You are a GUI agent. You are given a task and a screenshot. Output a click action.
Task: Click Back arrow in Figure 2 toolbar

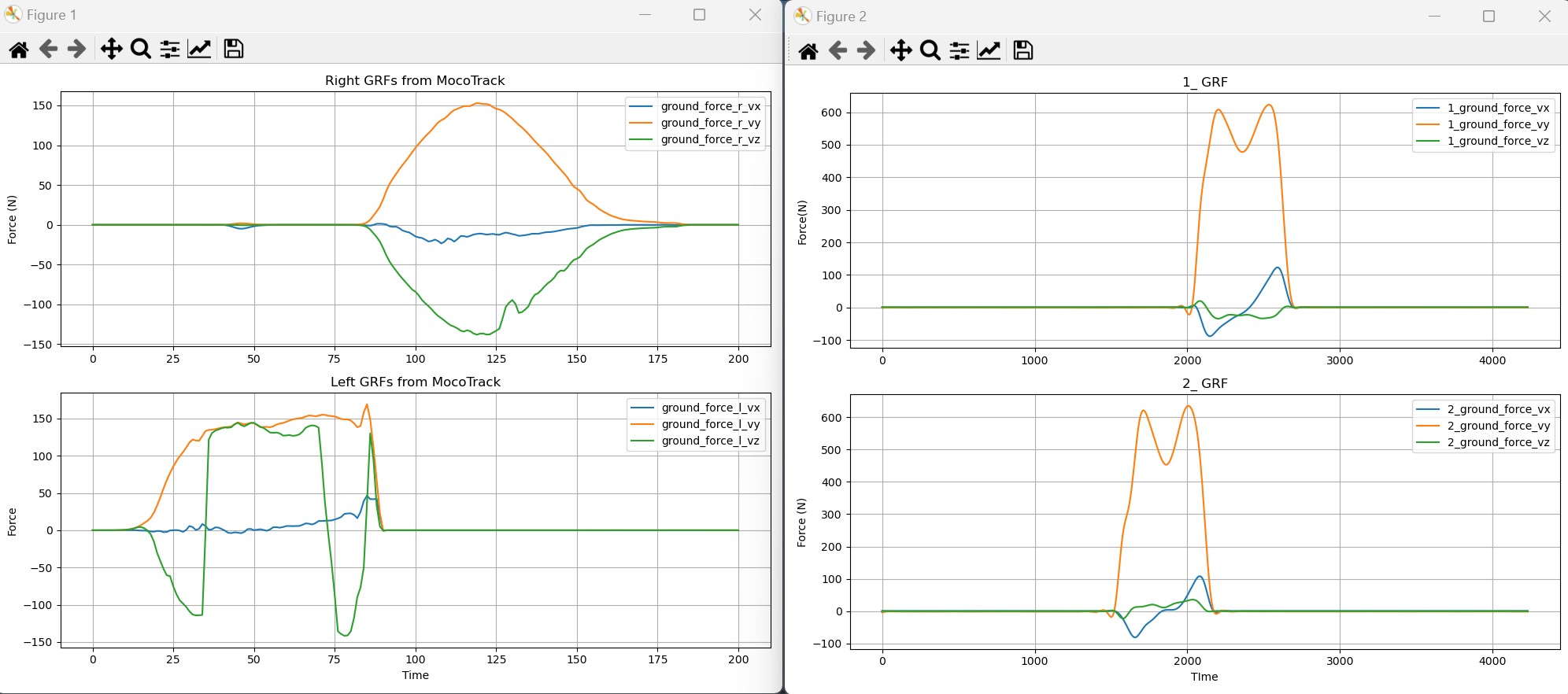click(838, 51)
